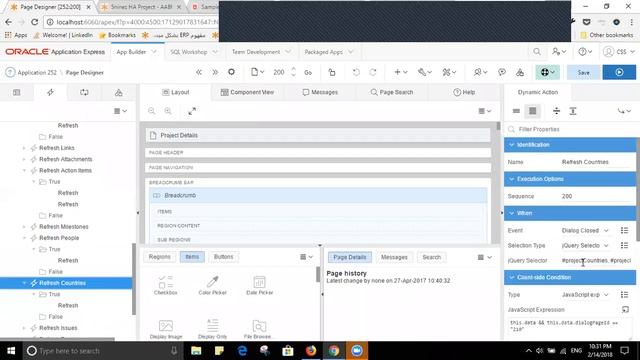Screen dimensions: 640x360
Task: Click the Redo icon
Action: 373,72
